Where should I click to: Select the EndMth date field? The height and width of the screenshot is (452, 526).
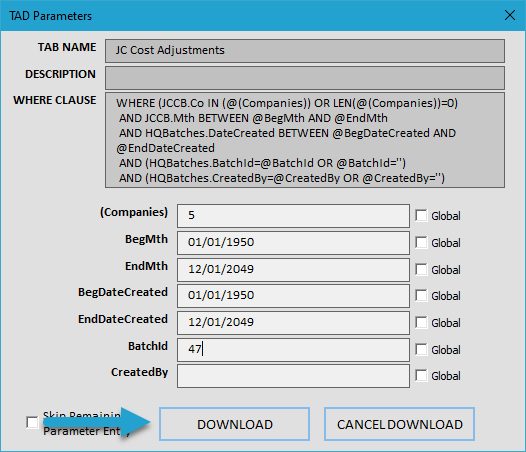click(294, 269)
